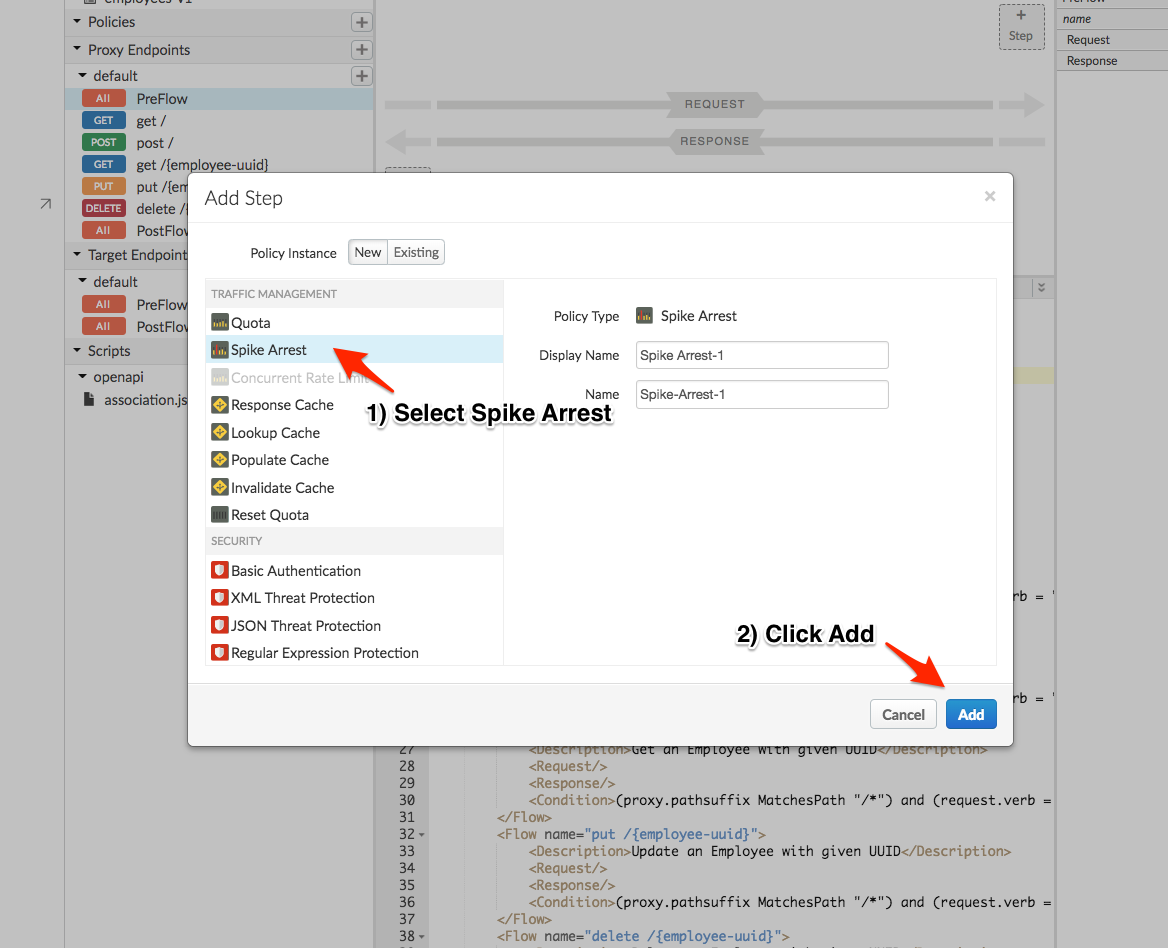
Task: Click the Populate Cache policy icon
Action: pyautogui.click(x=219, y=459)
